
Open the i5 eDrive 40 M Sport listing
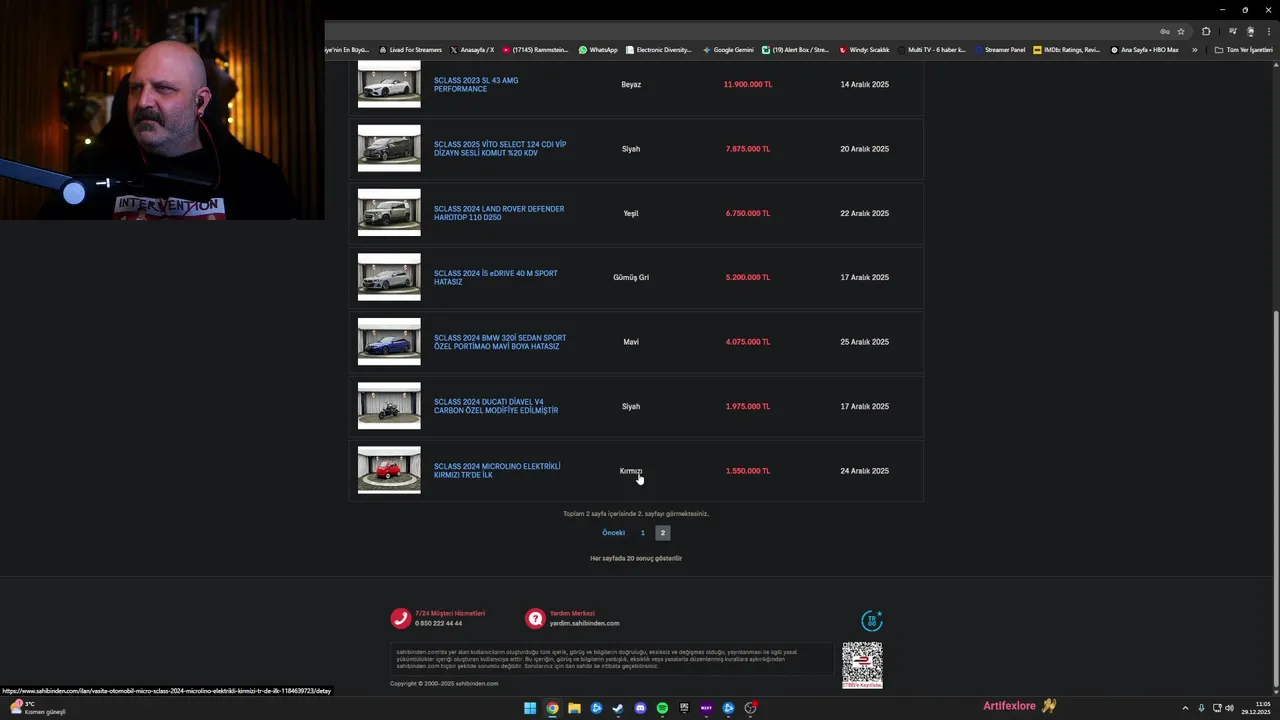pos(496,277)
